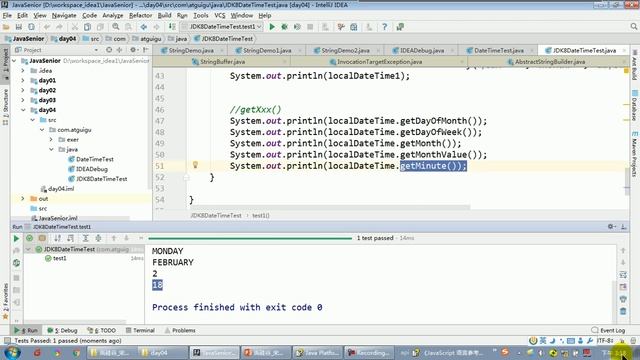Switch to IDEADebug.java tab
This screenshot has height=360, width=640.
(422, 51)
